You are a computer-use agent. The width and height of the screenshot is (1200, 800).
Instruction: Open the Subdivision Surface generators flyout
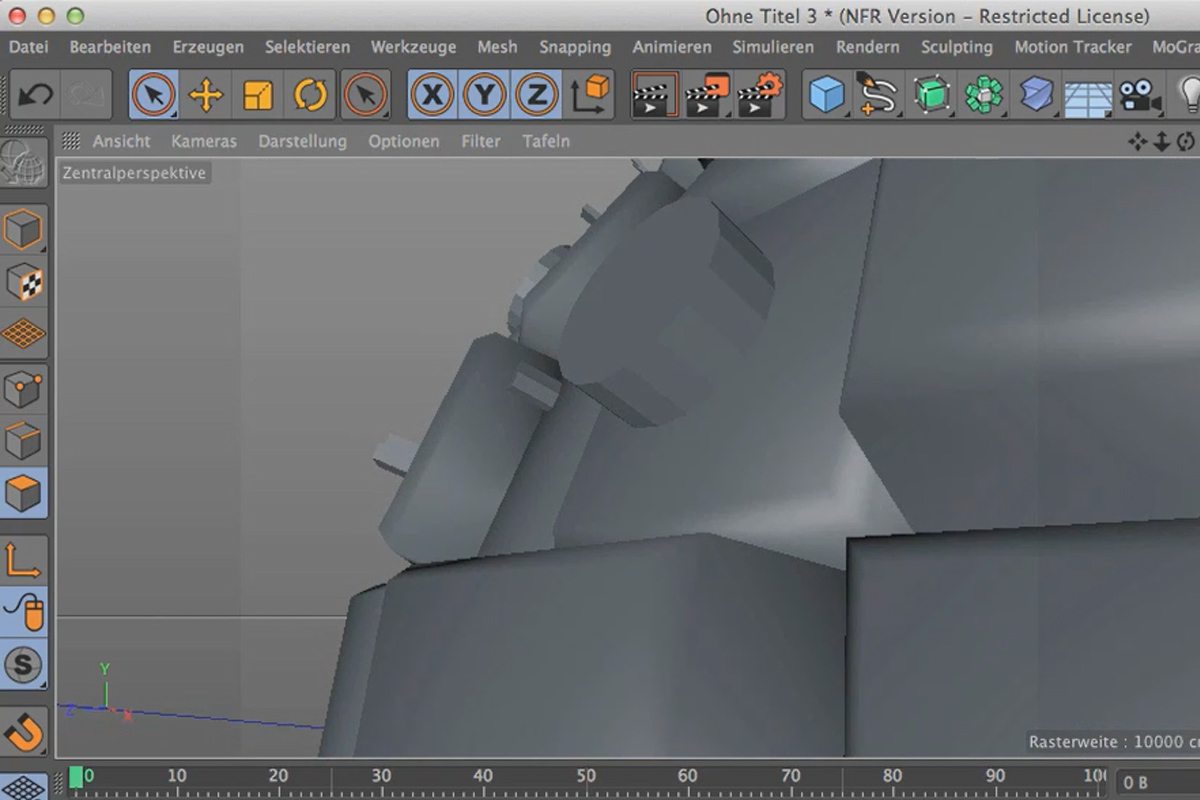(931, 96)
